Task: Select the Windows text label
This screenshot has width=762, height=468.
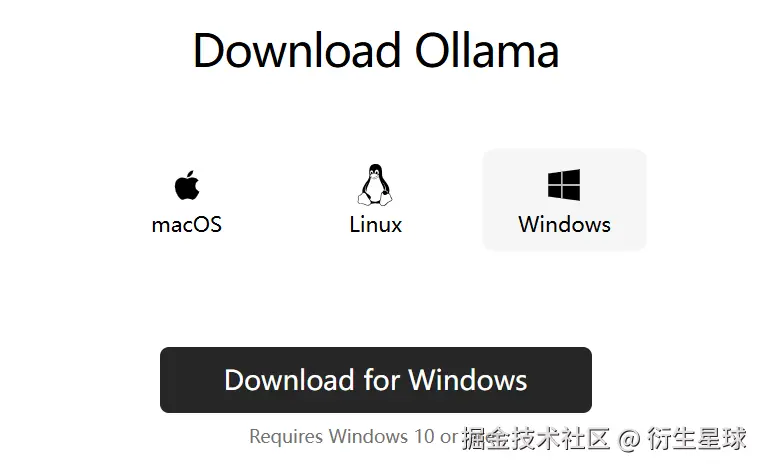Action: coord(564,225)
